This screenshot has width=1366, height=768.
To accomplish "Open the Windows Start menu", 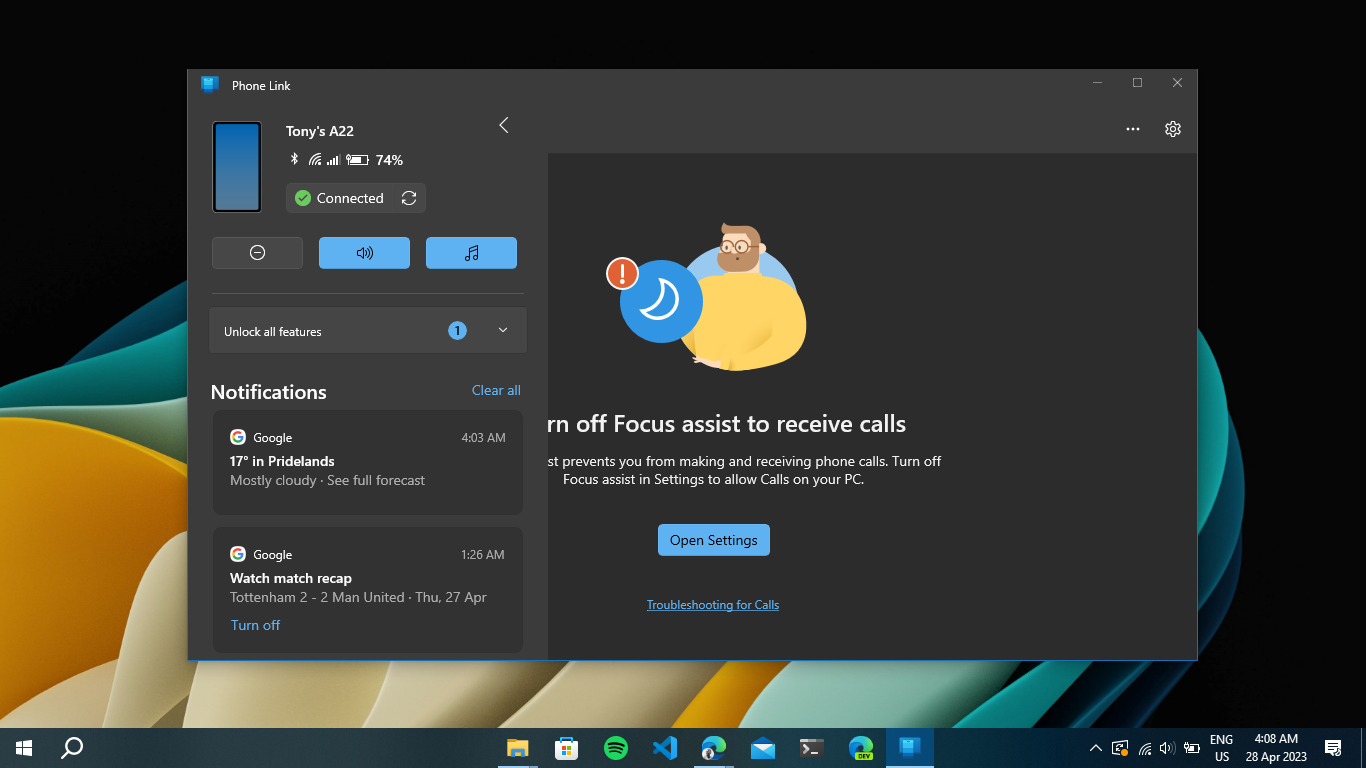I will tap(24, 748).
